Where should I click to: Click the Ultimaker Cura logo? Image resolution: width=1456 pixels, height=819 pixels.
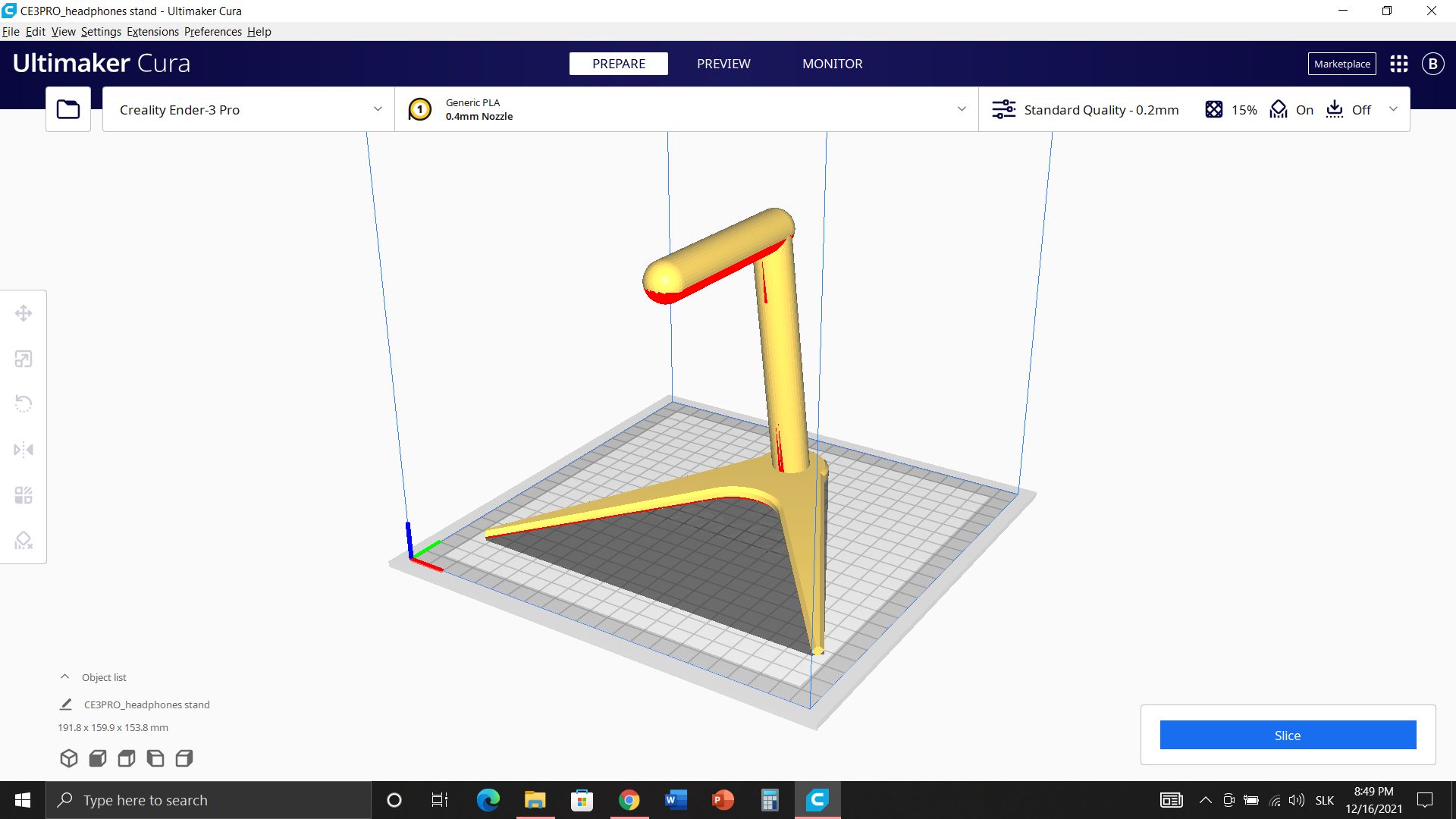click(102, 63)
